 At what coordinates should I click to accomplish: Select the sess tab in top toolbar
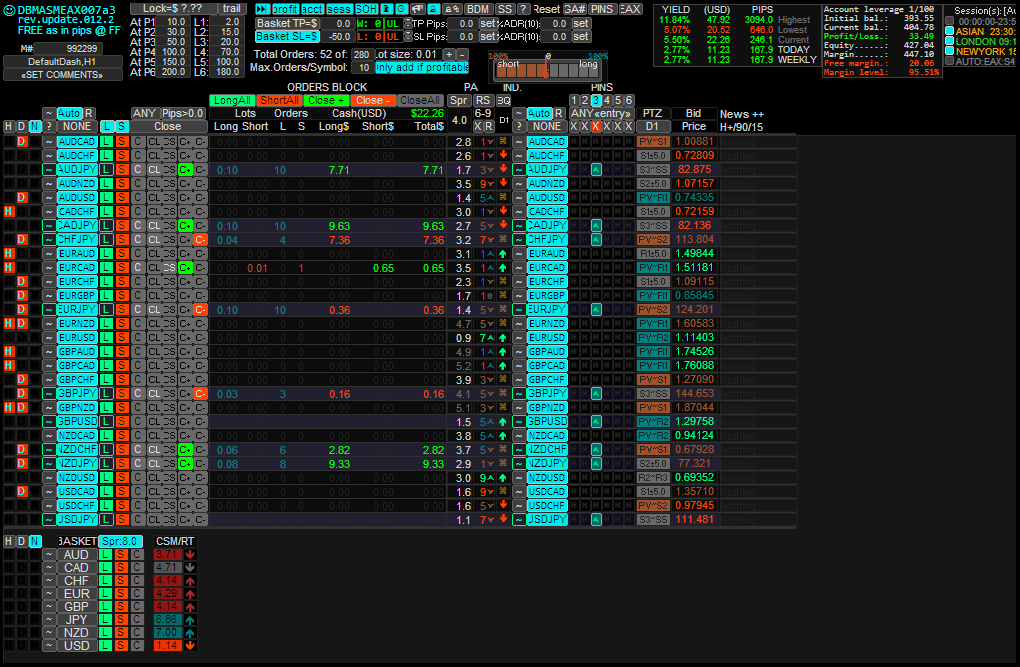click(339, 9)
